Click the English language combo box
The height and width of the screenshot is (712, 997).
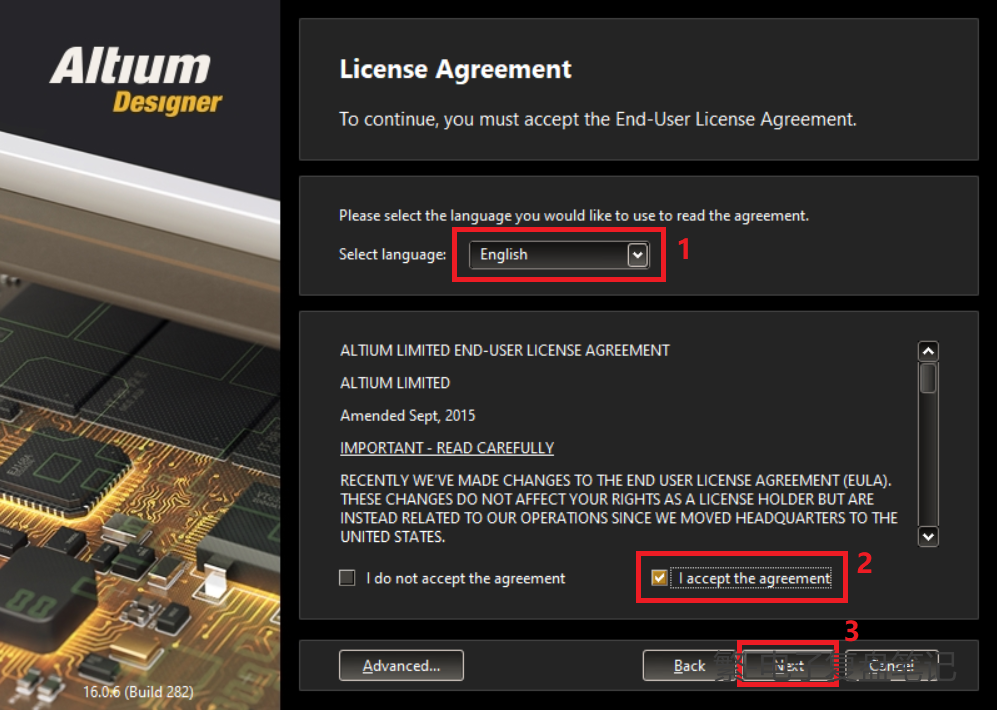(x=559, y=255)
